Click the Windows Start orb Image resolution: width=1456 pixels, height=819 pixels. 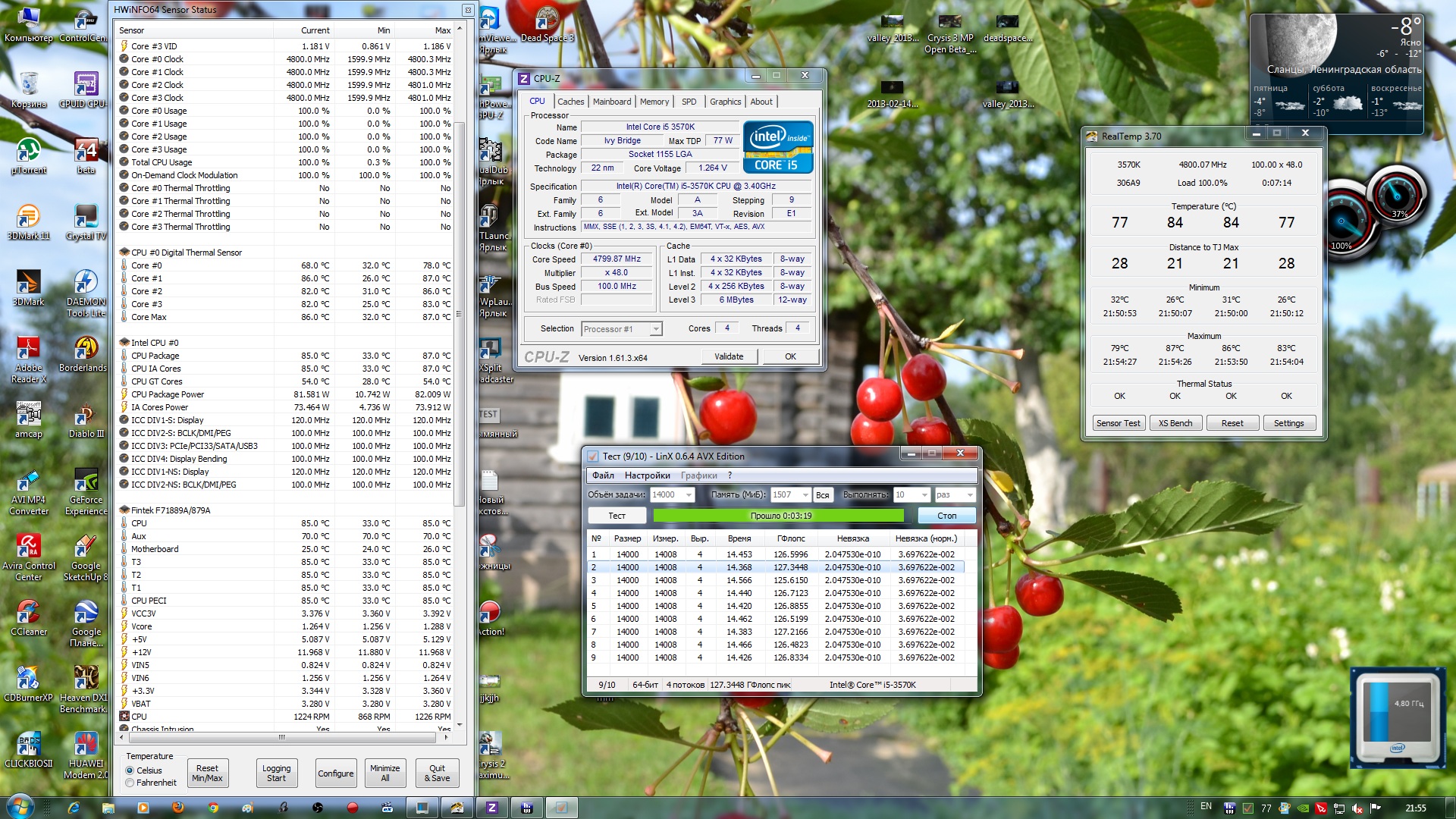coord(20,807)
